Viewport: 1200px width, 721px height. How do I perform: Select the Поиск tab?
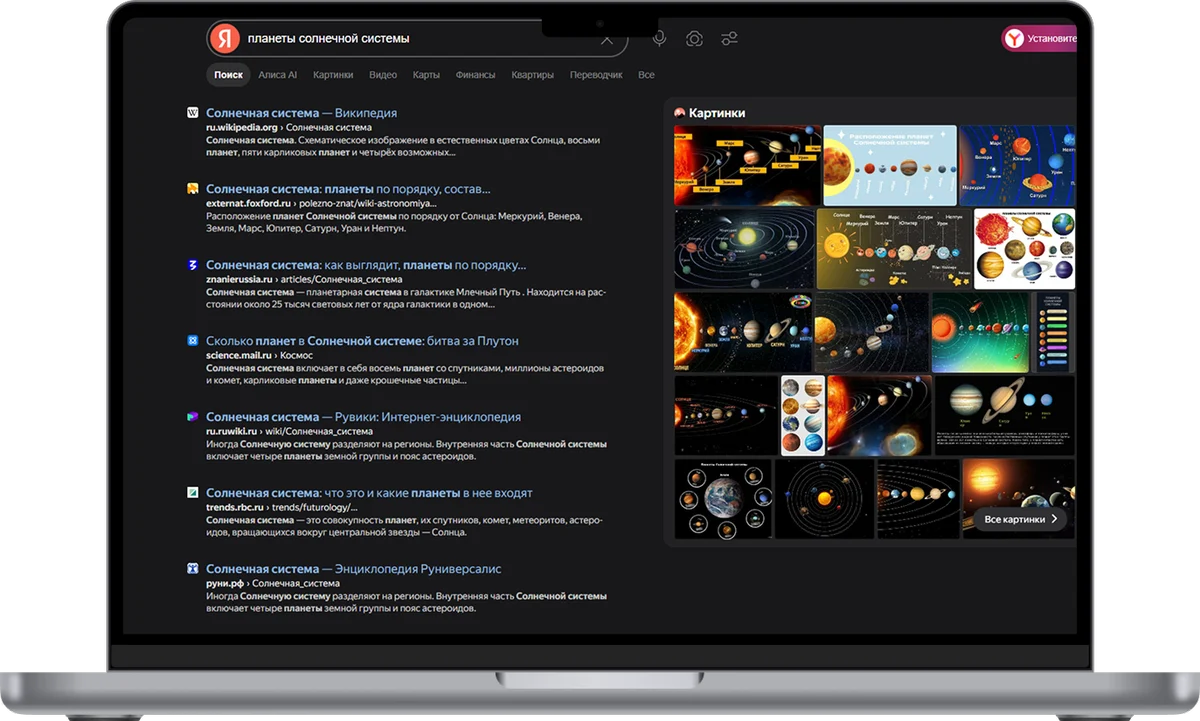click(x=228, y=75)
